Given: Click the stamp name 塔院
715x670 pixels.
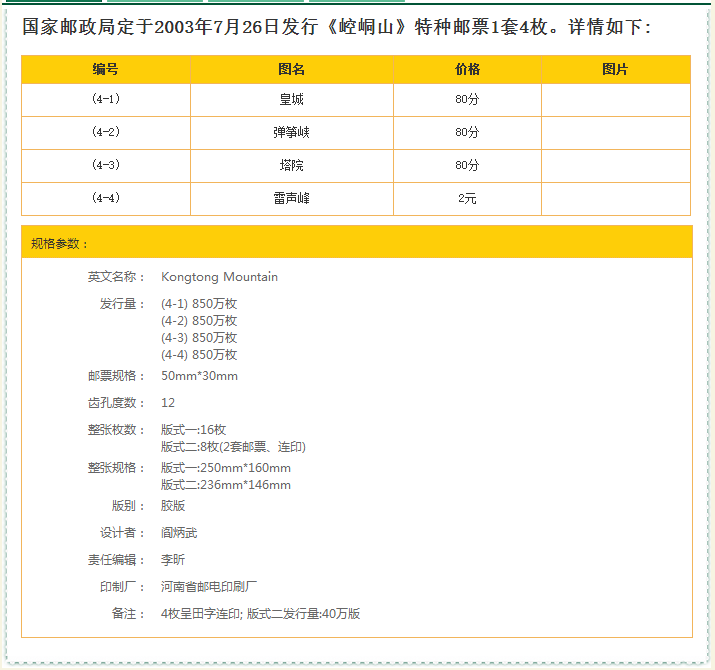Looking at the screenshot, I should pos(292,165).
